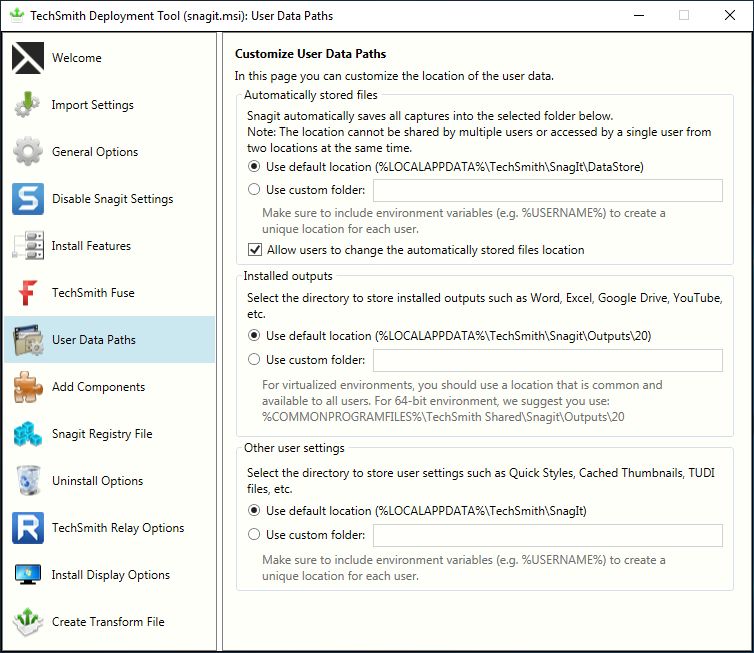Click the automatically stored files custom folder field

coord(548,190)
